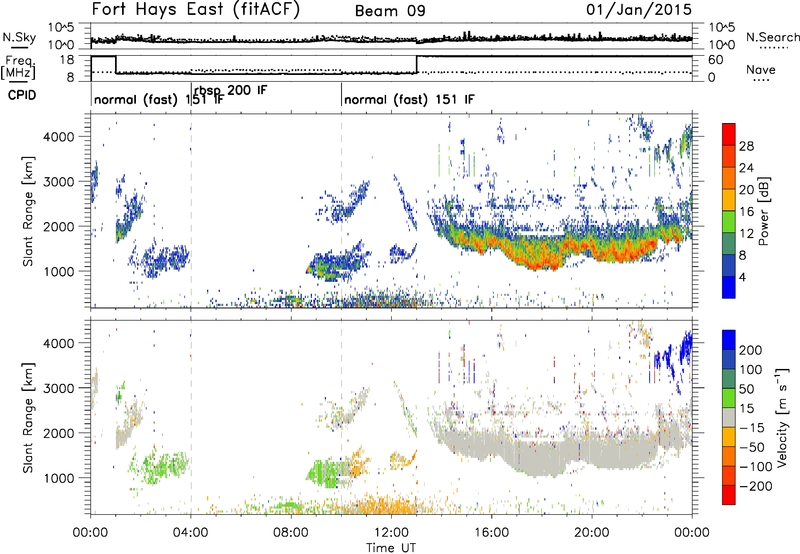Screen dimensions: 800x554
Task: Click the '4000' tick of the power panel
Action: [59, 137]
